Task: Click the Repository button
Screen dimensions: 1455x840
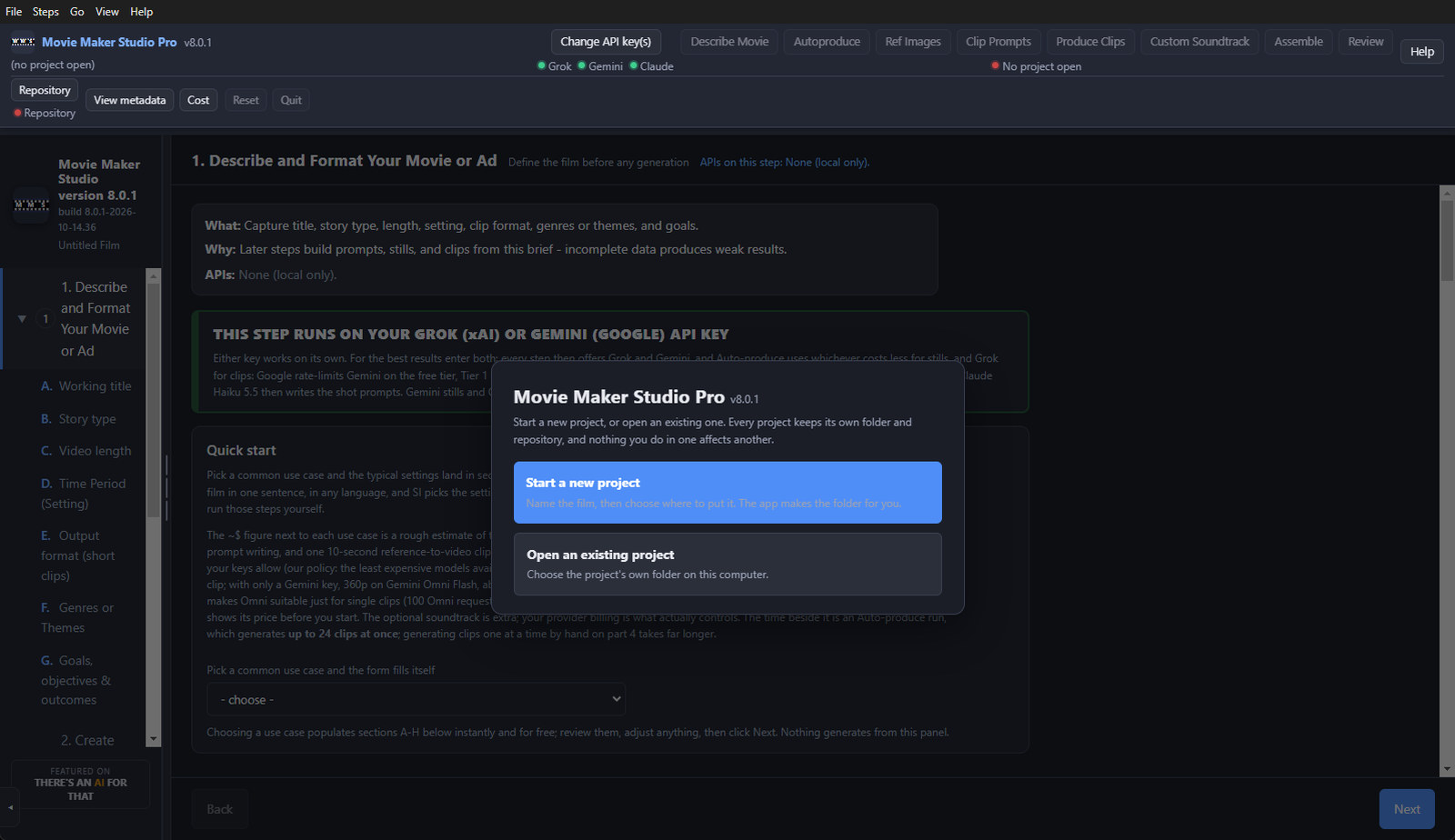Action: (x=45, y=90)
